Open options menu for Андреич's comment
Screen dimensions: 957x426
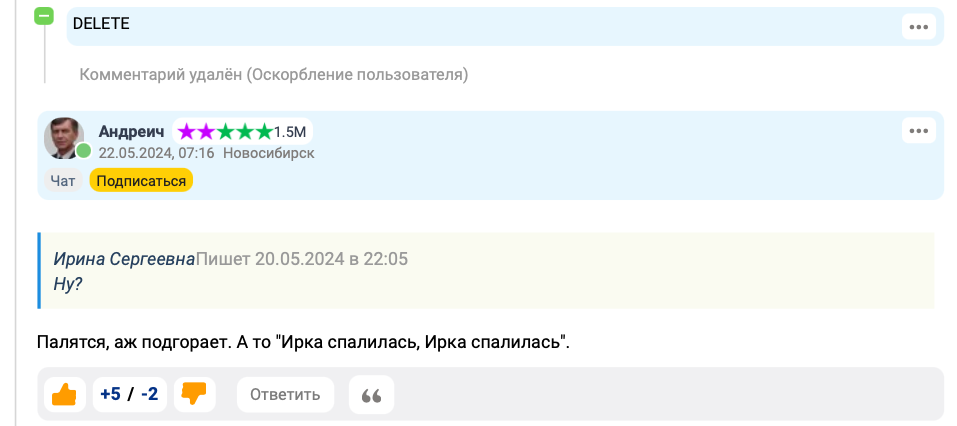tap(918, 131)
